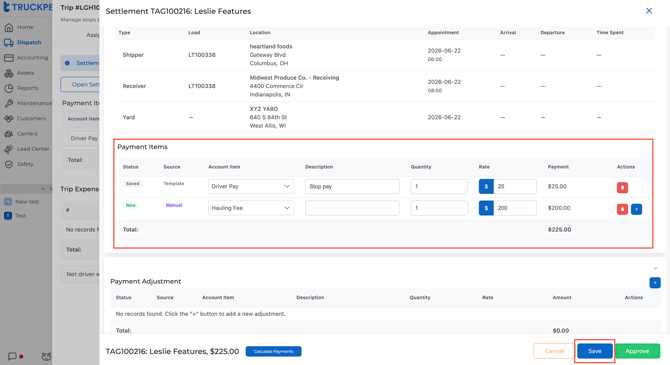The image size is (670, 365).
Task: Delete the Driver Pay payment item
Action: point(622,187)
